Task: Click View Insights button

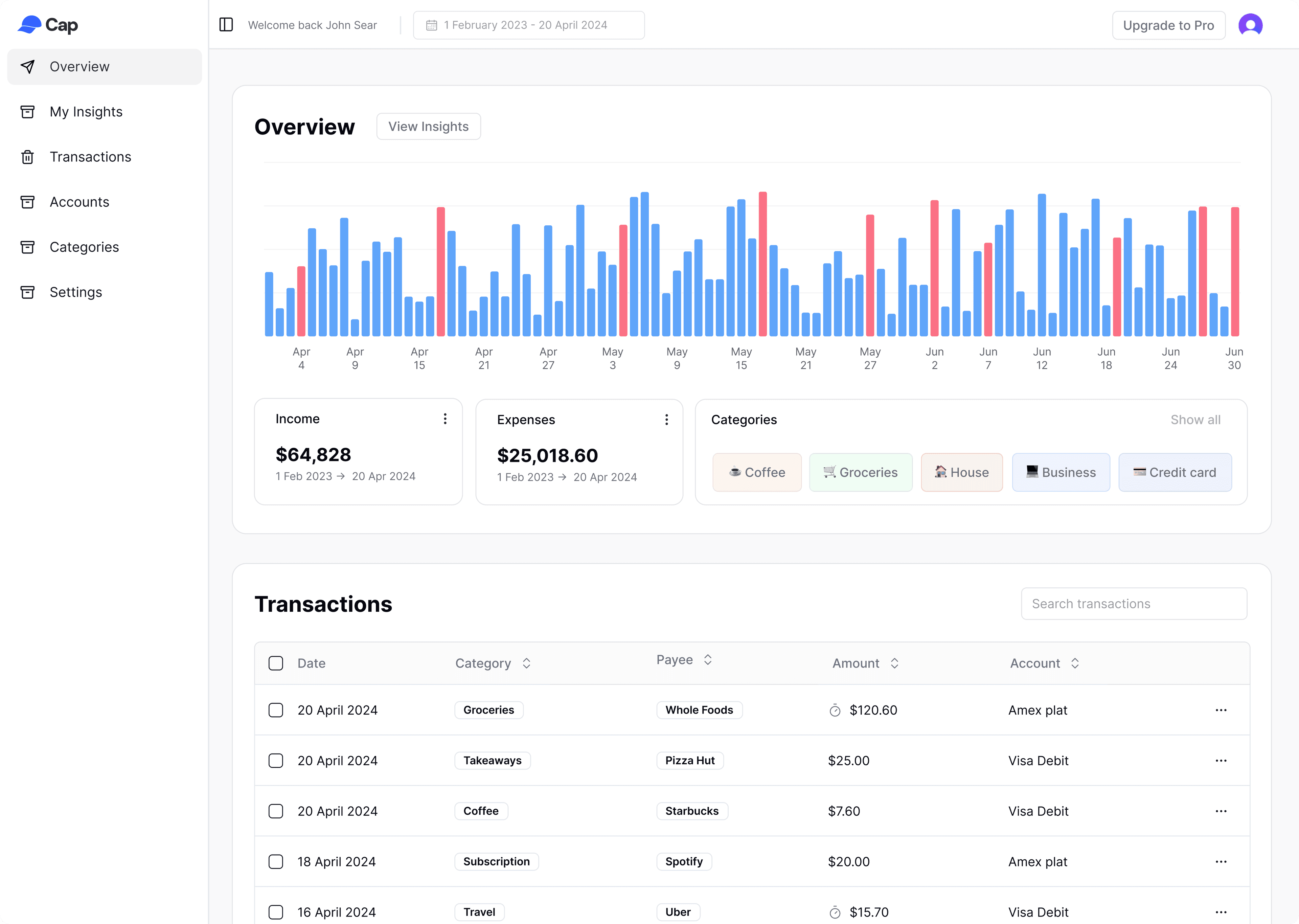Action: click(428, 126)
